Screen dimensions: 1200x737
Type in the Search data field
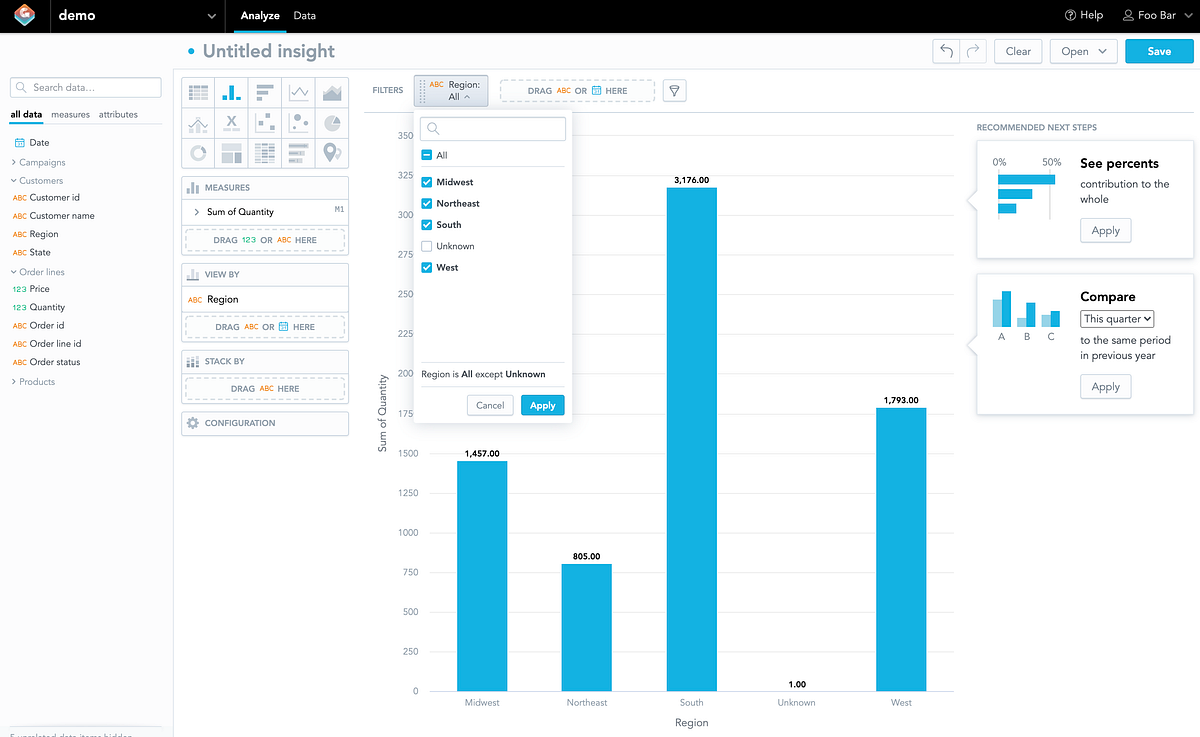click(85, 88)
